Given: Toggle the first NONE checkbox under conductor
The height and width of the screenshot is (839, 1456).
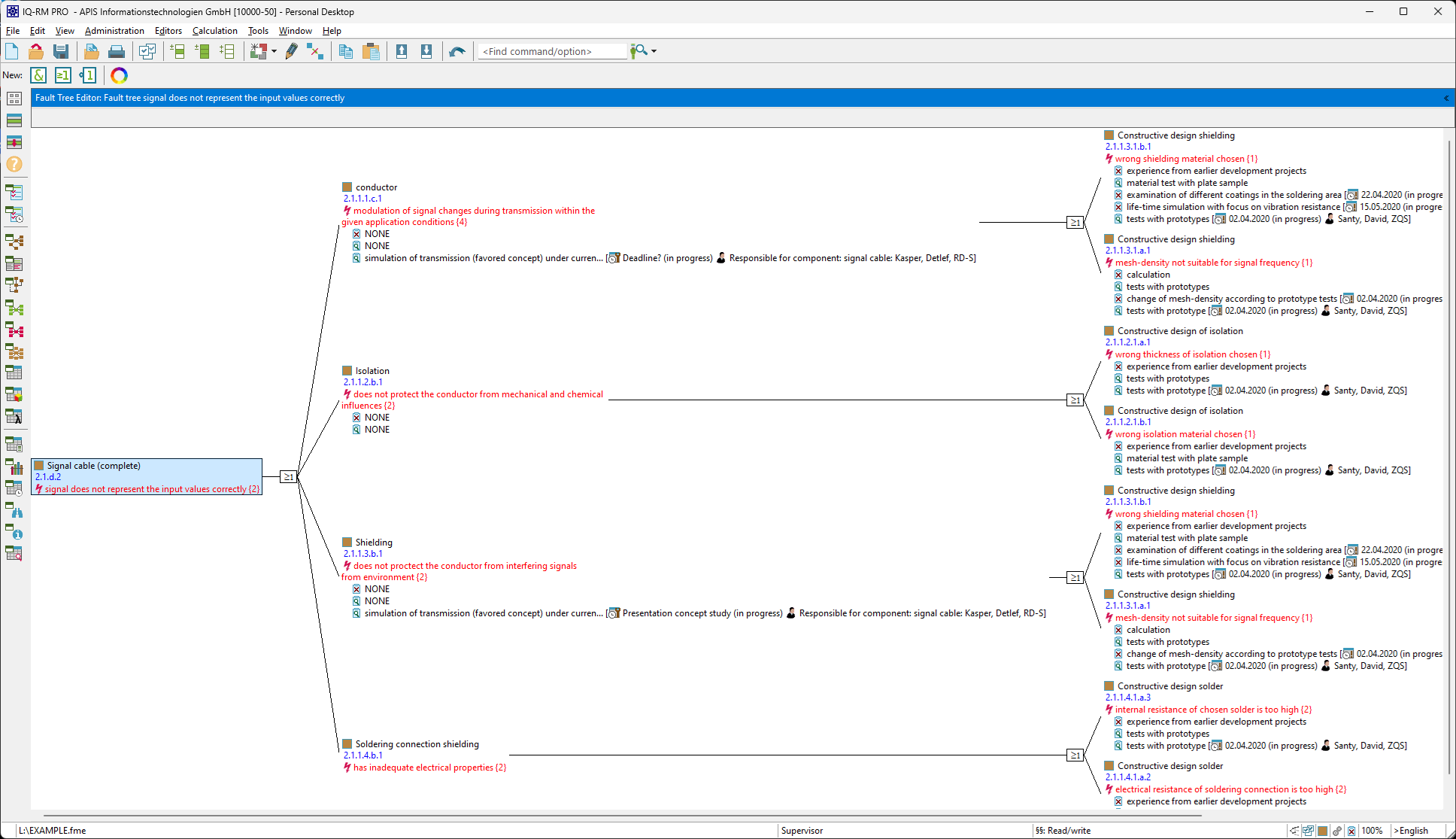Looking at the screenshot, I should pyautogui.click(x=356, y=234).
